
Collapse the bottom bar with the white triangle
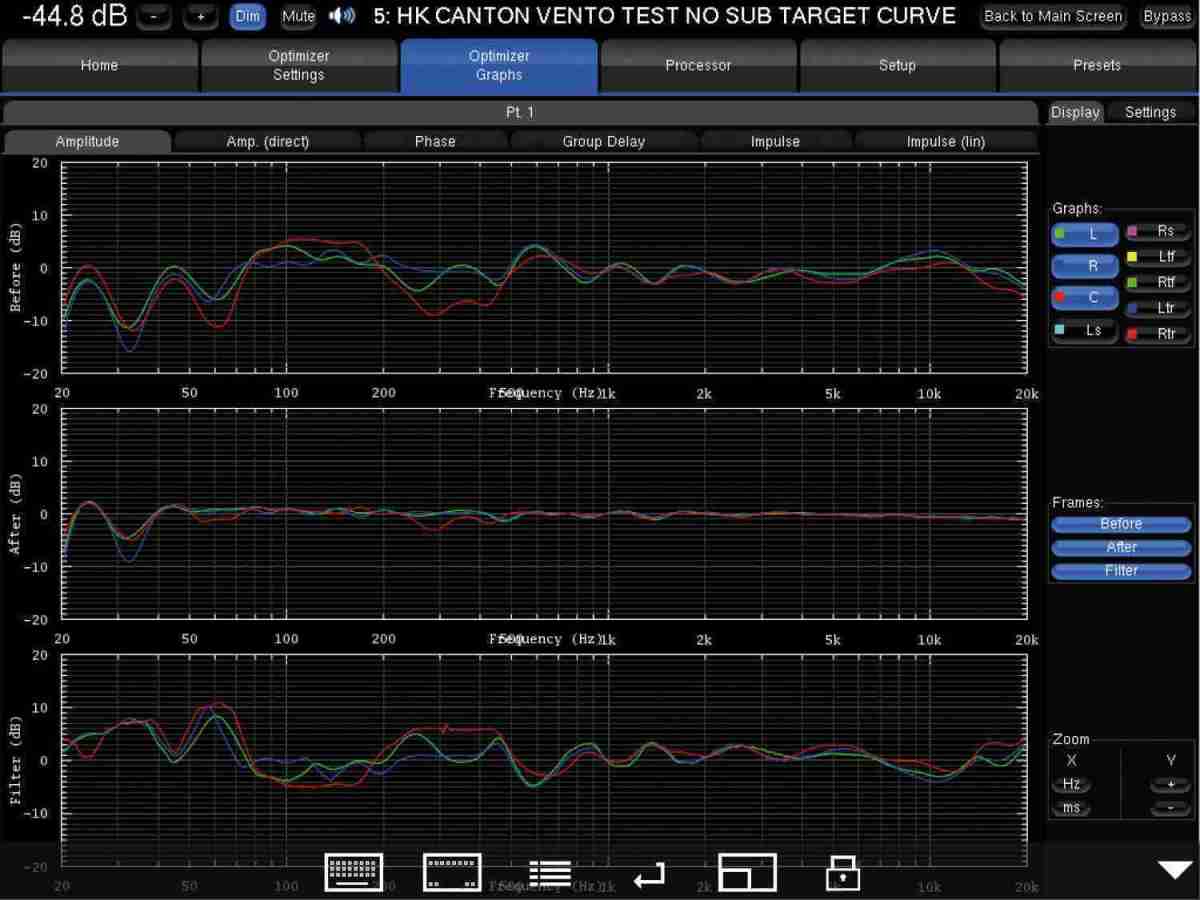(1175, 869)
